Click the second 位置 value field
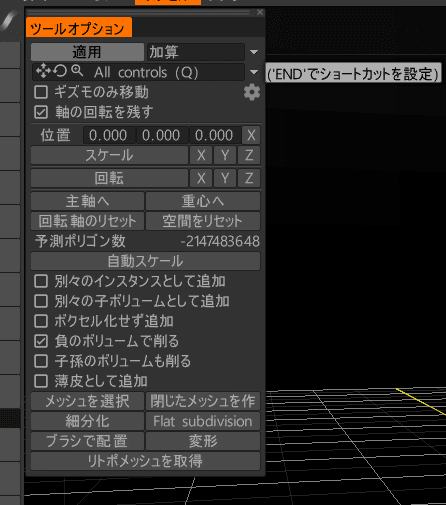Viewport: 446px width, 505px height. 162,135
